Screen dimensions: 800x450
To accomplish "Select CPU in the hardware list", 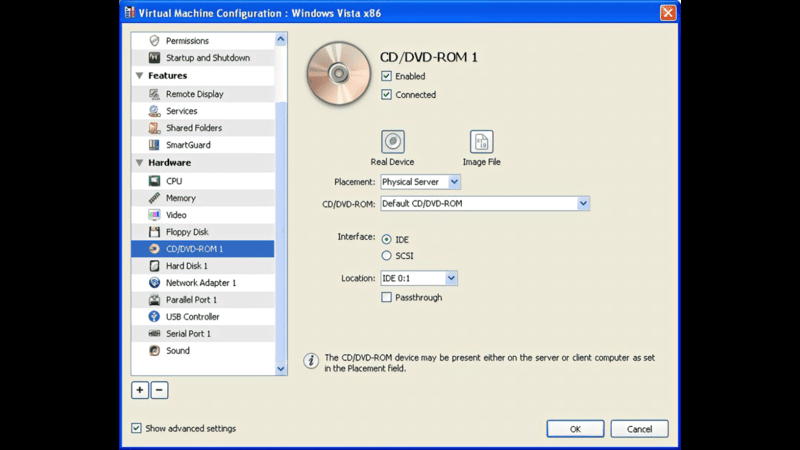I will click(x=203, y=181).
